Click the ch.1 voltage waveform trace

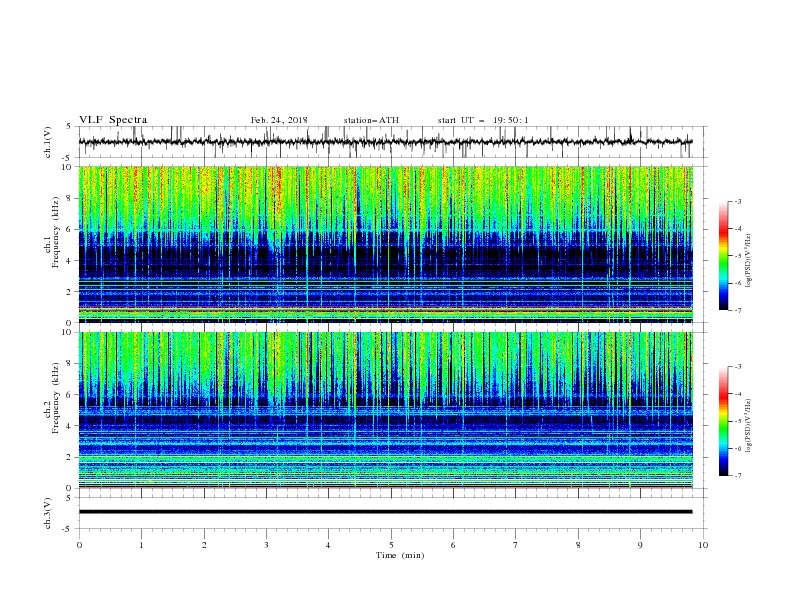pyautogui.click(x=385, y=142)
